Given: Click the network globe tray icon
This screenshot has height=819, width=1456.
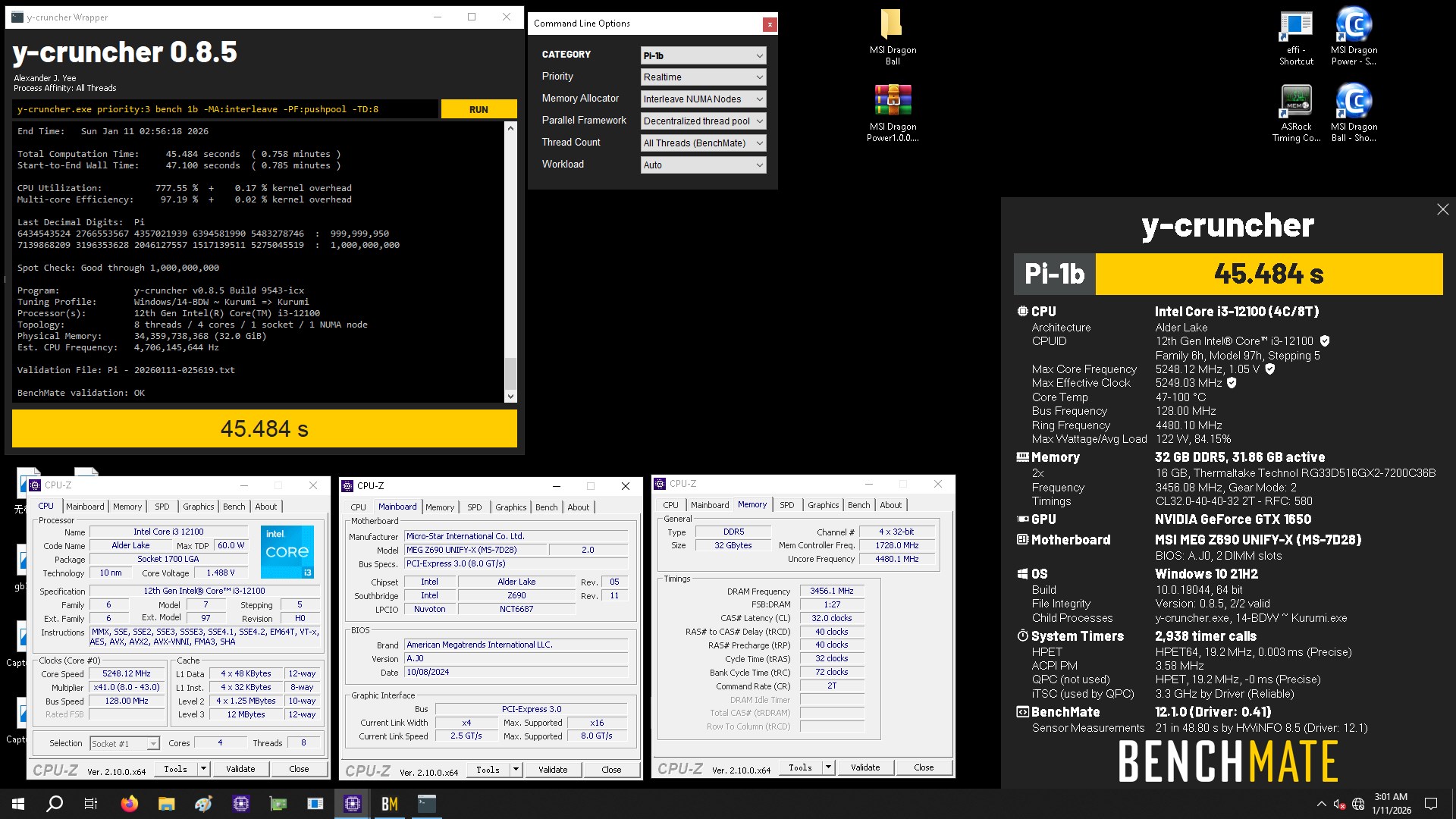Looking at the screenshot, I should (1358, 804).
